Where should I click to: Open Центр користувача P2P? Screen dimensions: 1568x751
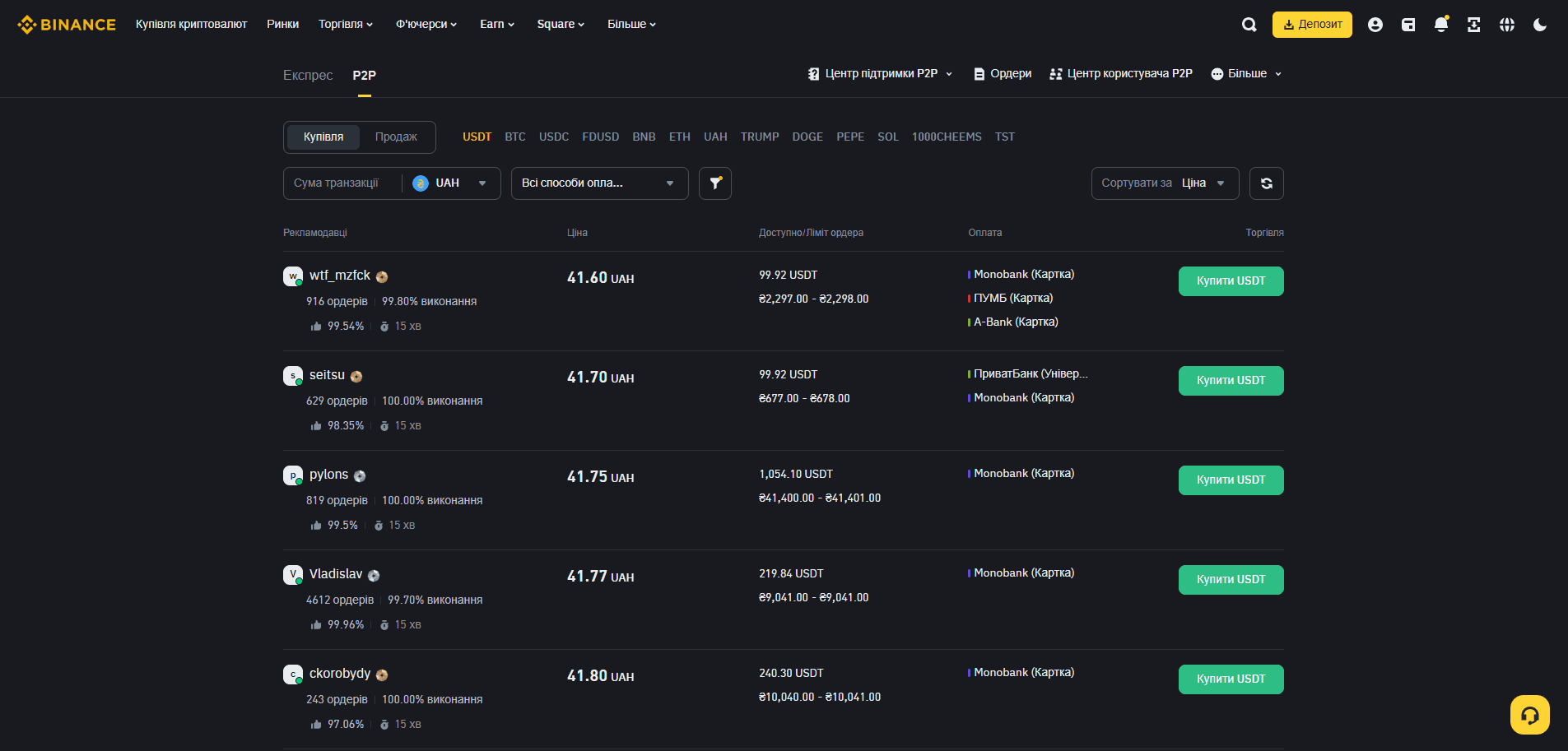click(x=1121, y=74)
